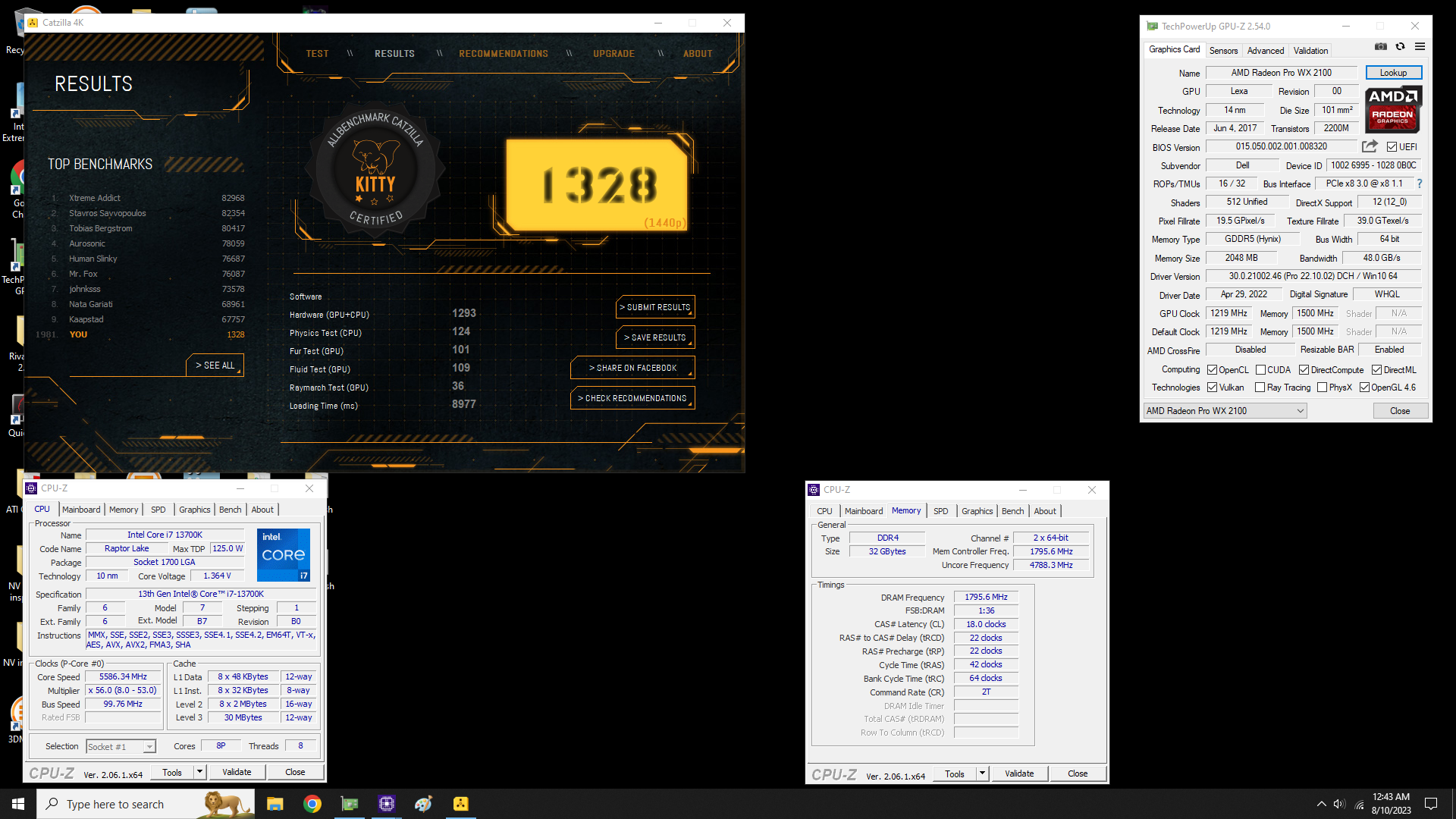Screen dimensions: 1456x819
Task: Open Graphics tab in right CPU-Z
Action: point(977,511)
